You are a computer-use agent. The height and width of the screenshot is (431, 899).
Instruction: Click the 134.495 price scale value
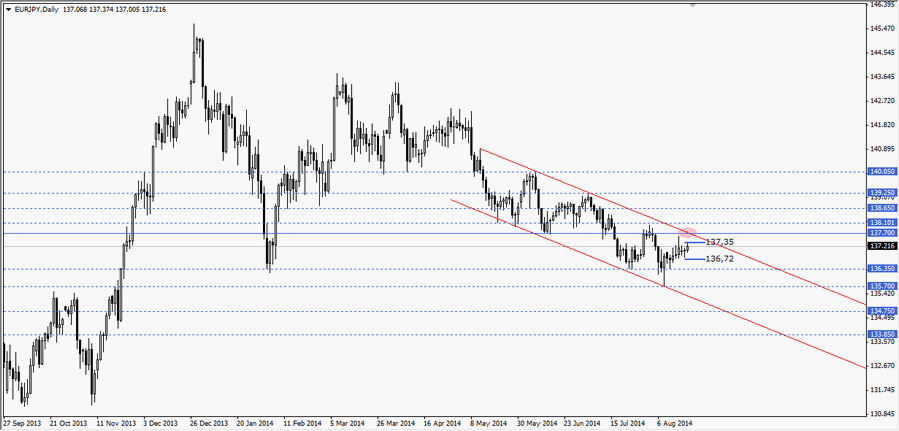pos(883,318)
